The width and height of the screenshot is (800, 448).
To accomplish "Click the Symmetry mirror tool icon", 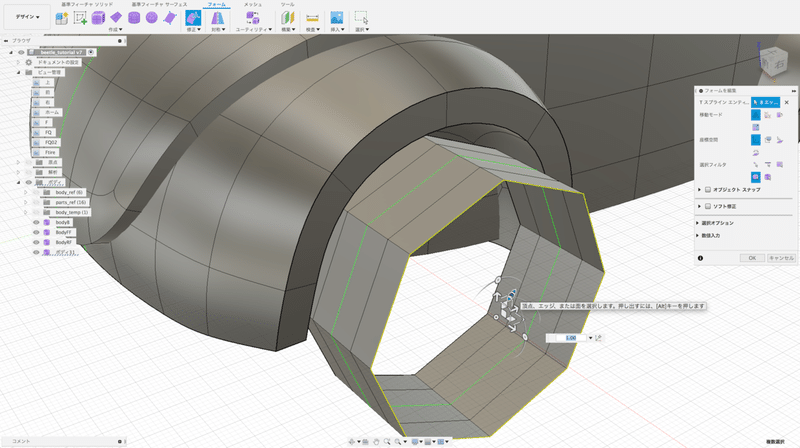I will (x=217, y=18).
